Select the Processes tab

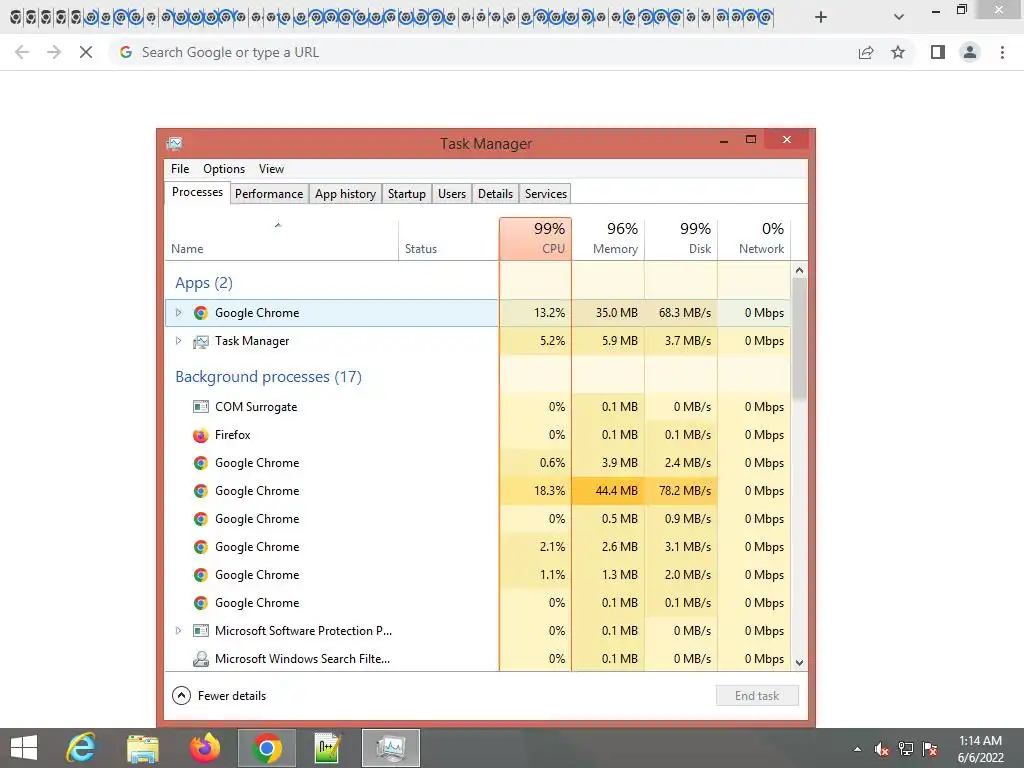[x=197, y=192]
